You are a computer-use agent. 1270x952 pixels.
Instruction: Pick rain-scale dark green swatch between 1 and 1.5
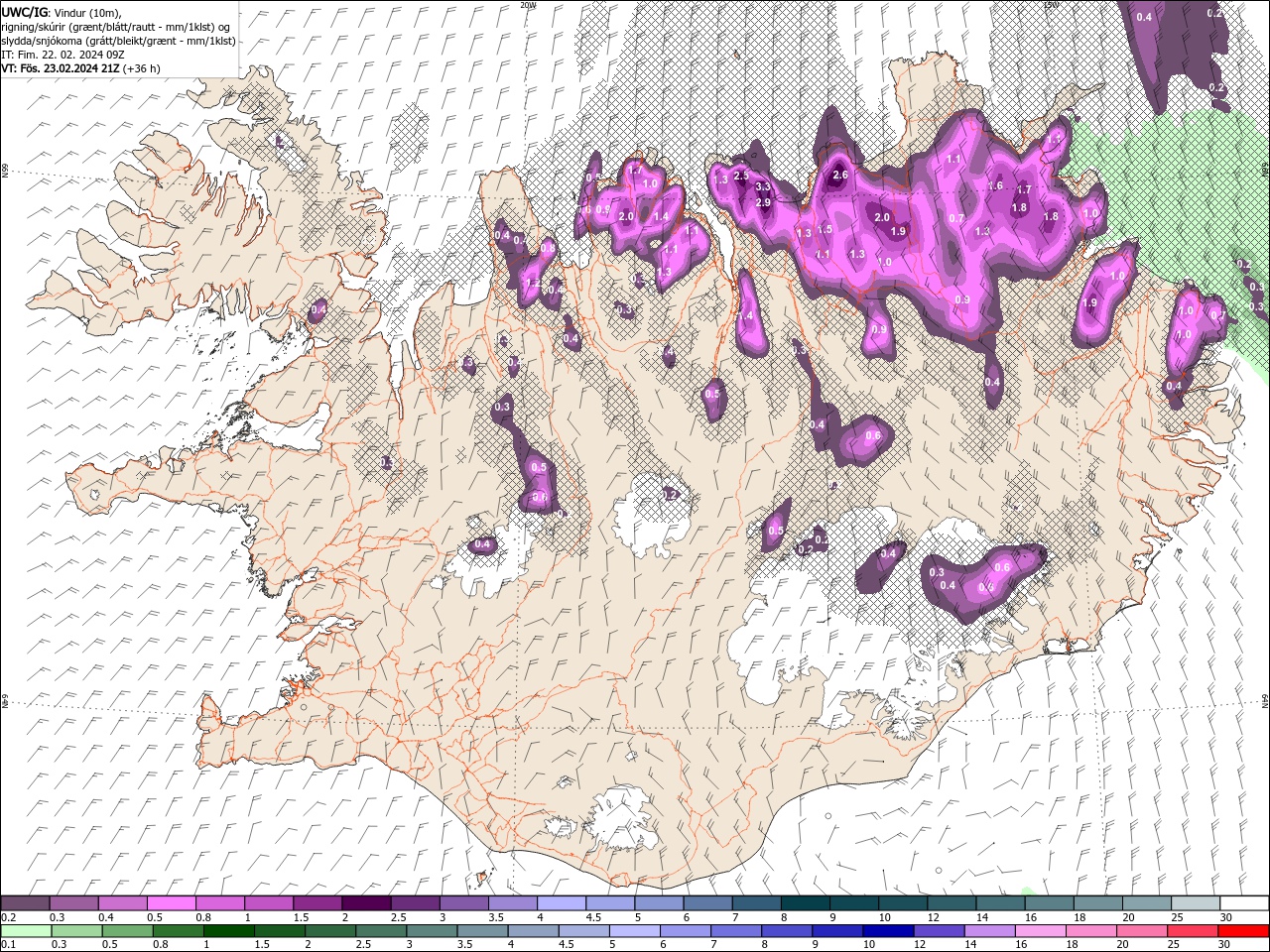229,931
